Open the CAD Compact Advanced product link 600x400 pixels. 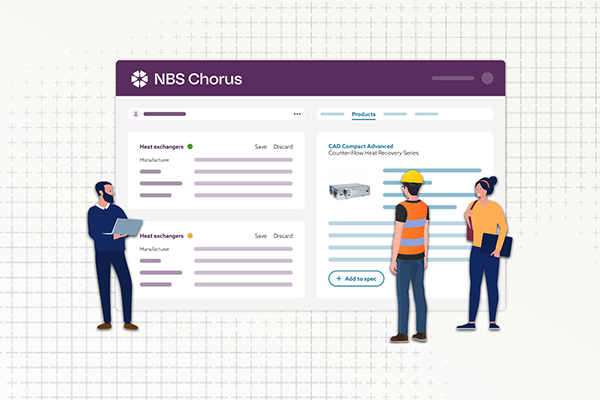click(x=360, y=146)
